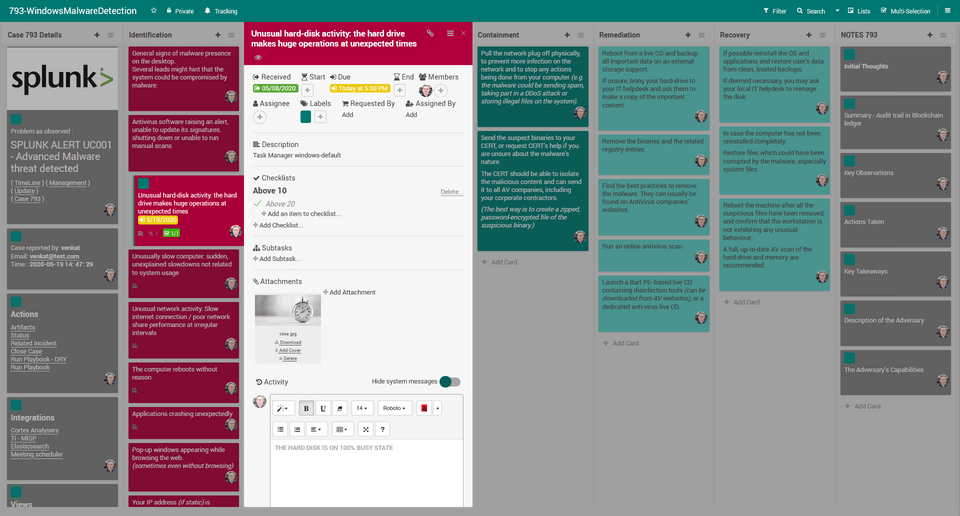This screenshot has height=516, width=960.
Task: Uncheck the Above 20 checklist item
Action: point(258,203)
